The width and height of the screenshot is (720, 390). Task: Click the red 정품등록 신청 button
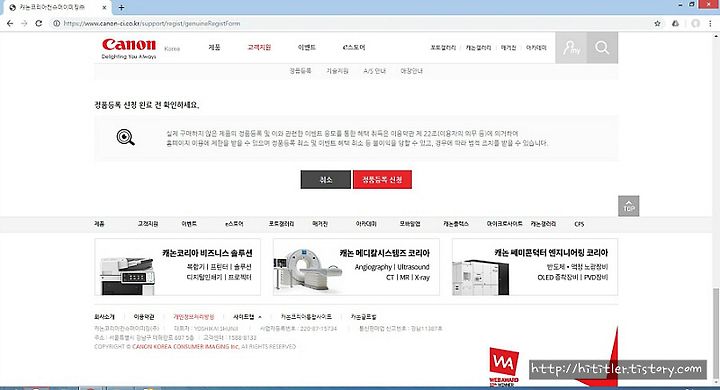(382, 180)
